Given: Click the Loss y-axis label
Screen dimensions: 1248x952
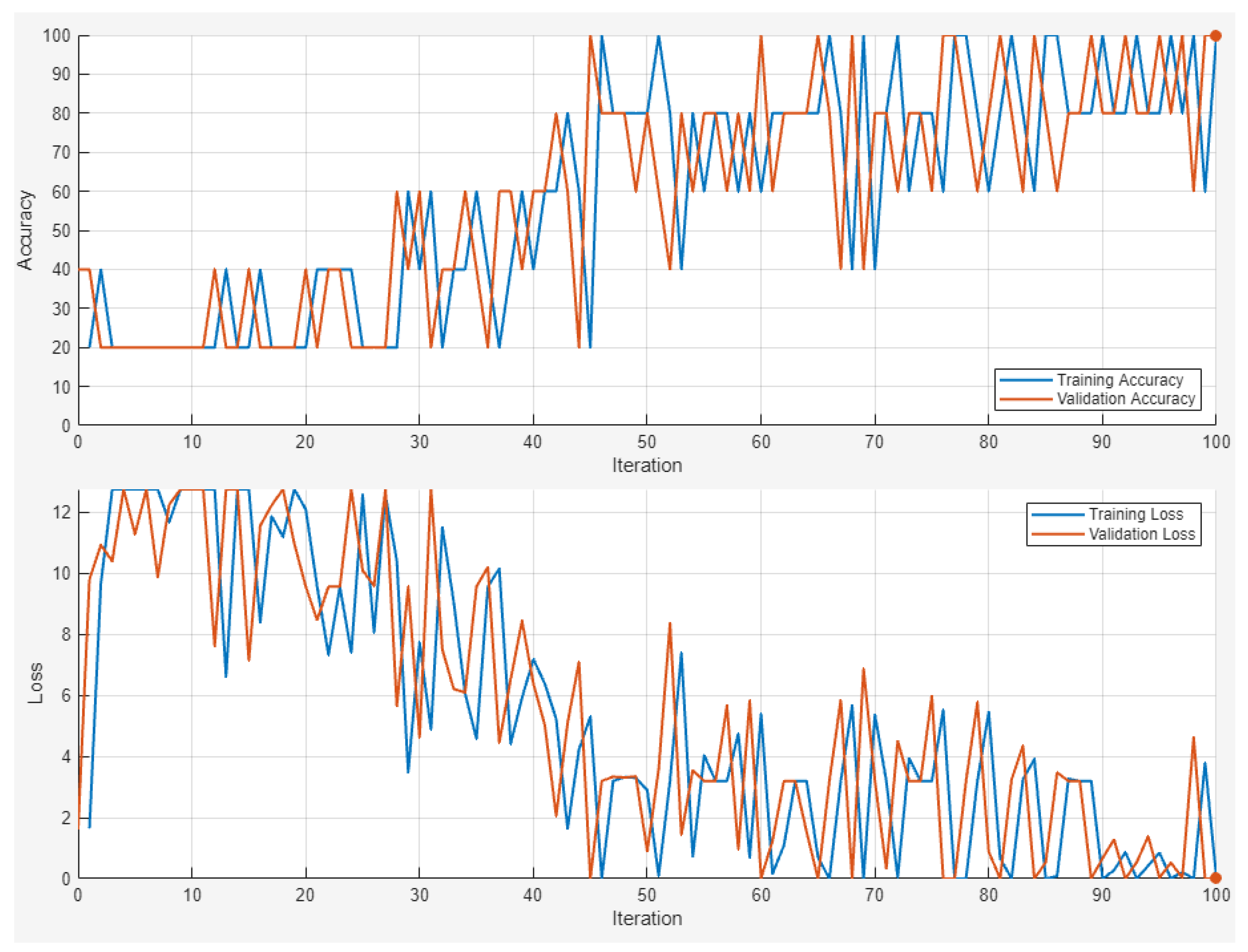Looking at the screenshot, I should (35, 683).
